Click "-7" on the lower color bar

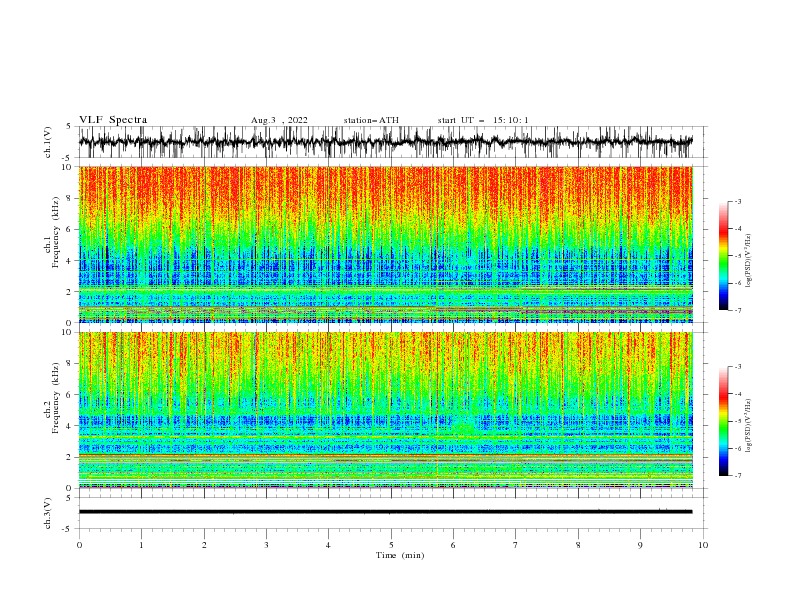737,475
